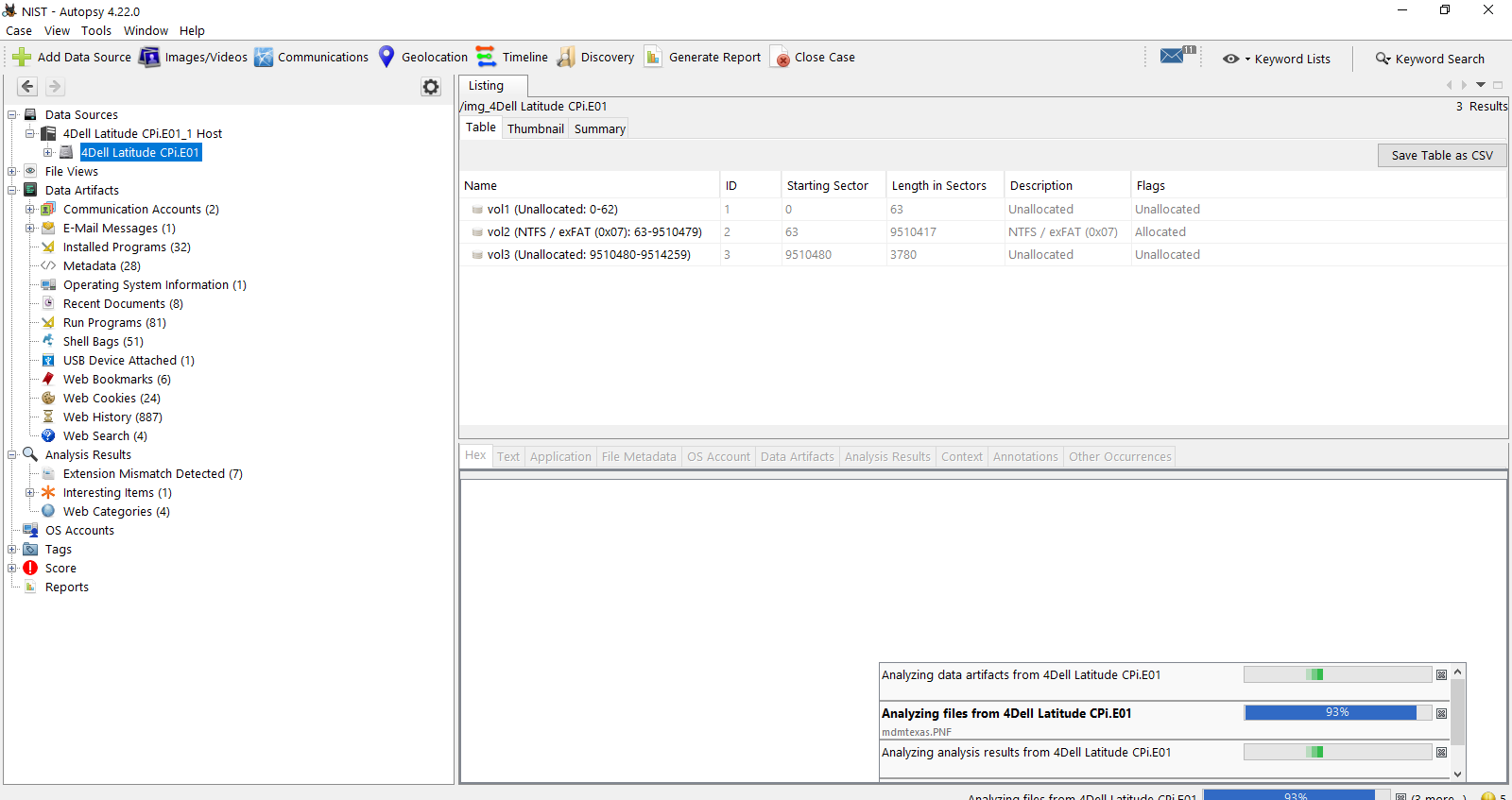Open tree view gear options
This screenshot has height=800, width=1512.
(431, 87)
